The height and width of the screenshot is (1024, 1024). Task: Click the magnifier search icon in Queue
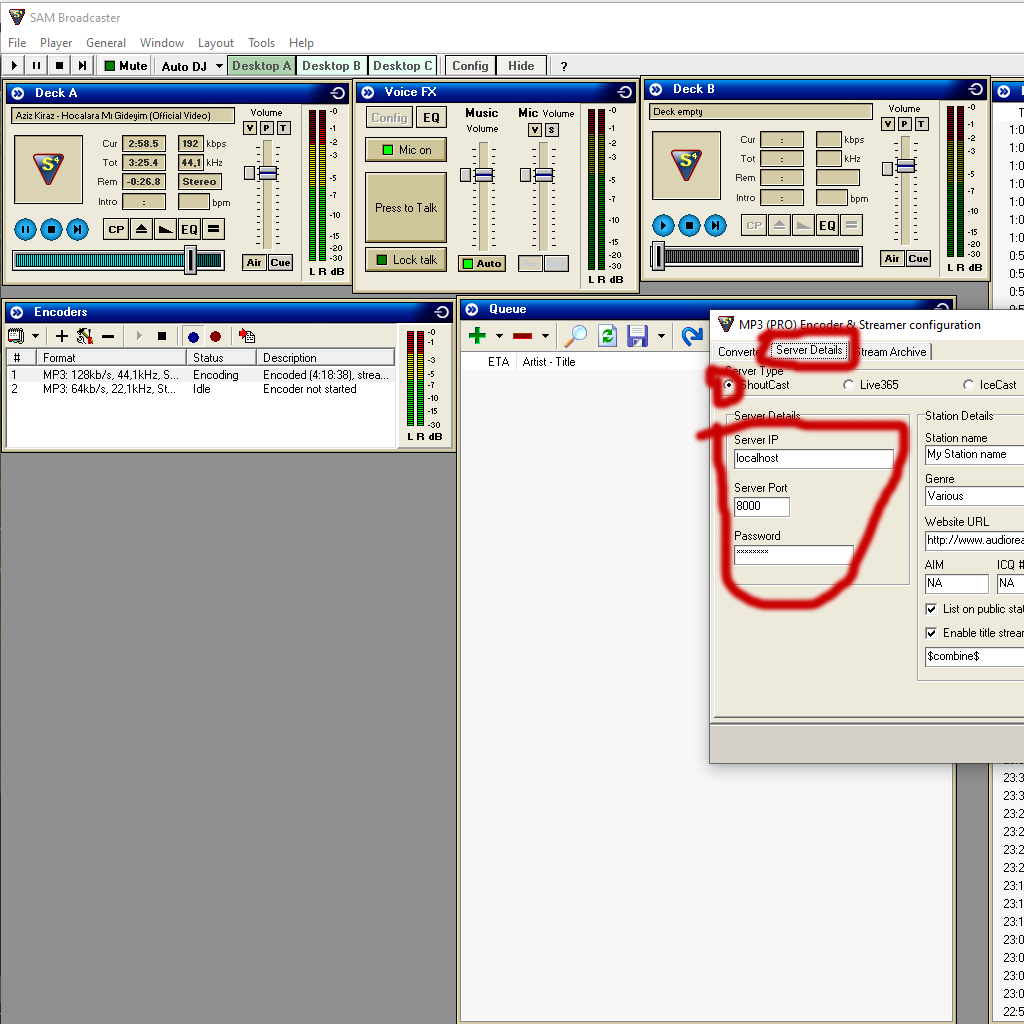[575, 336]
